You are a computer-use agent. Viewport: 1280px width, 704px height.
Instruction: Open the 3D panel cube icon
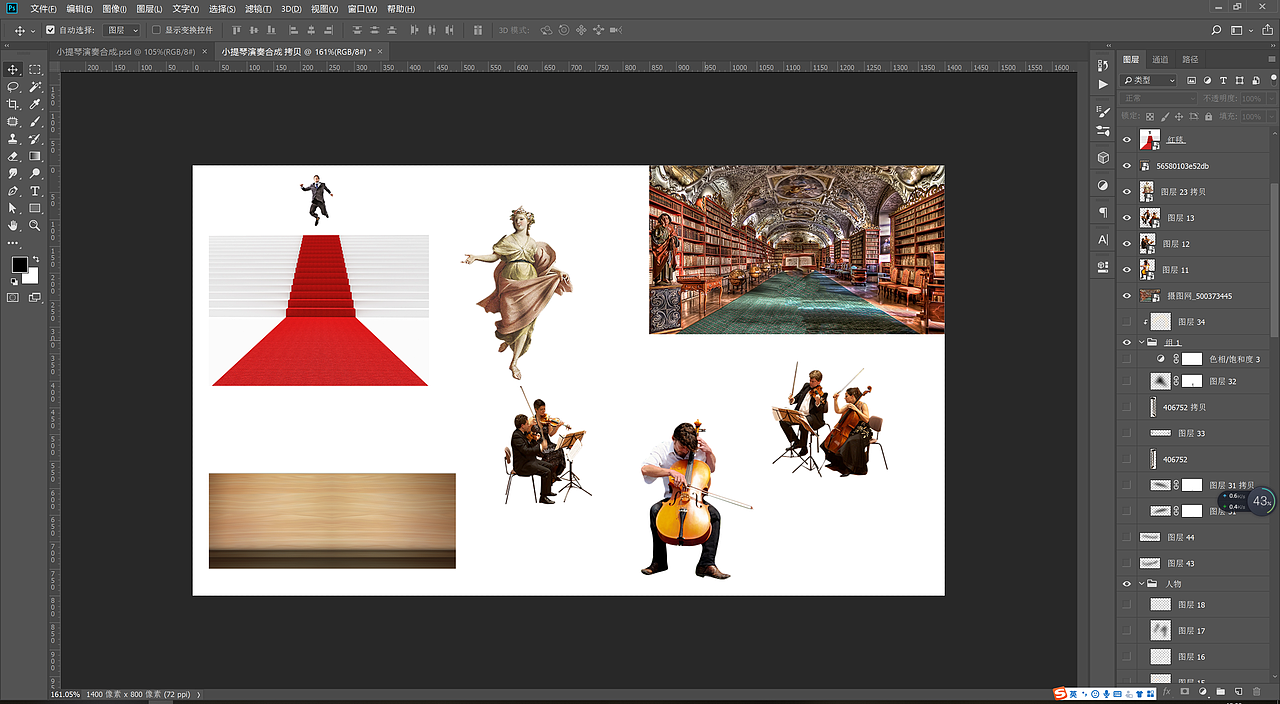1103,158
